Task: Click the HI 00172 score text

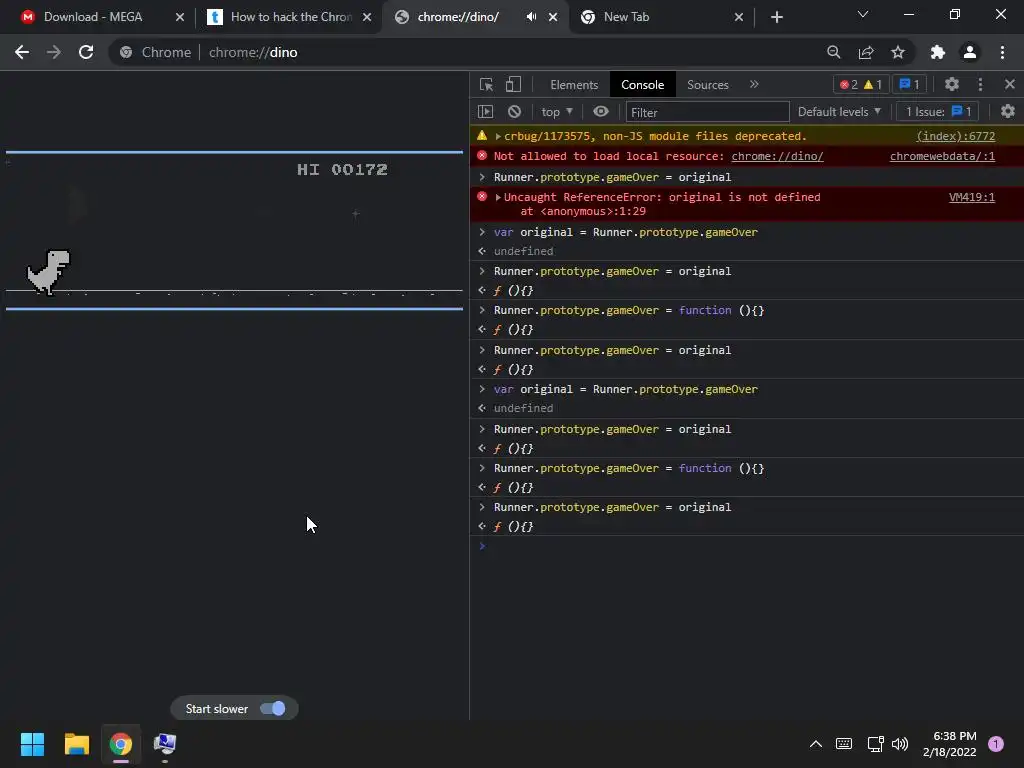Action: coord(342,170)
